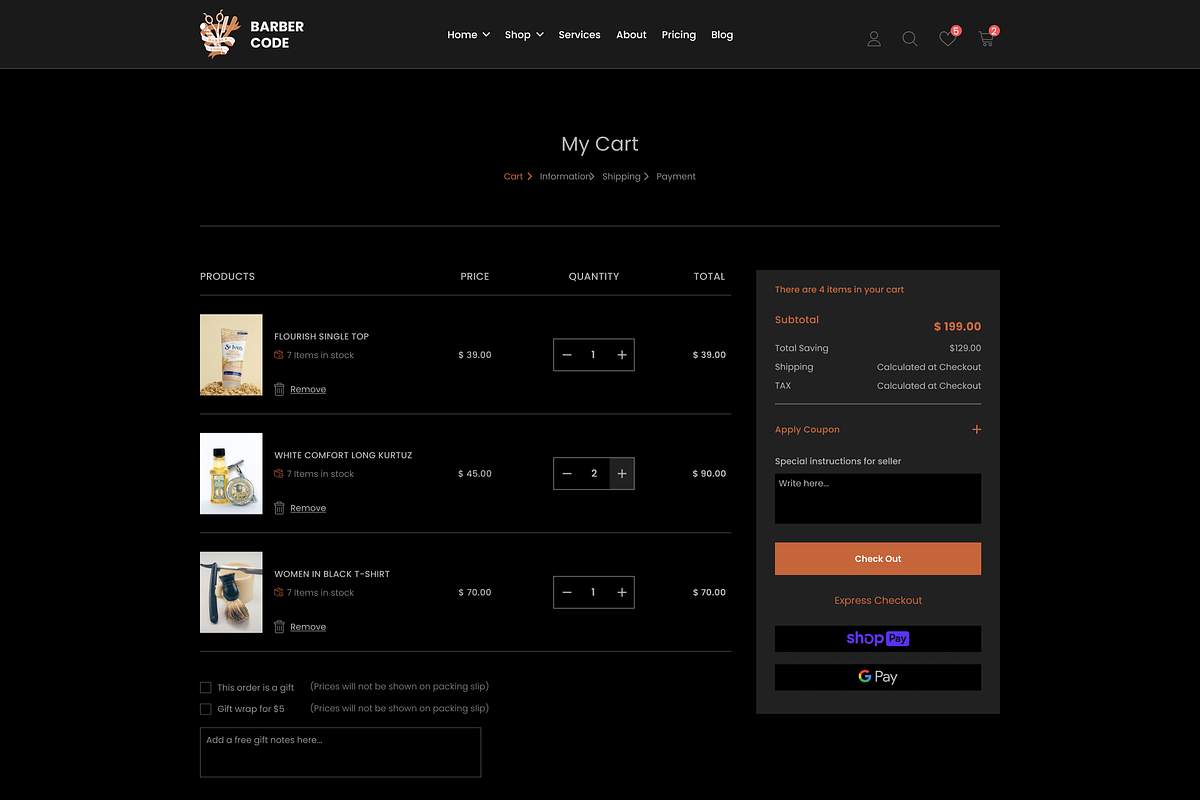The width and height of the screenshot is (1200, 800).
Task: Pay with Google Pay button
Action: pyautogui.click(x=878, y=677)
